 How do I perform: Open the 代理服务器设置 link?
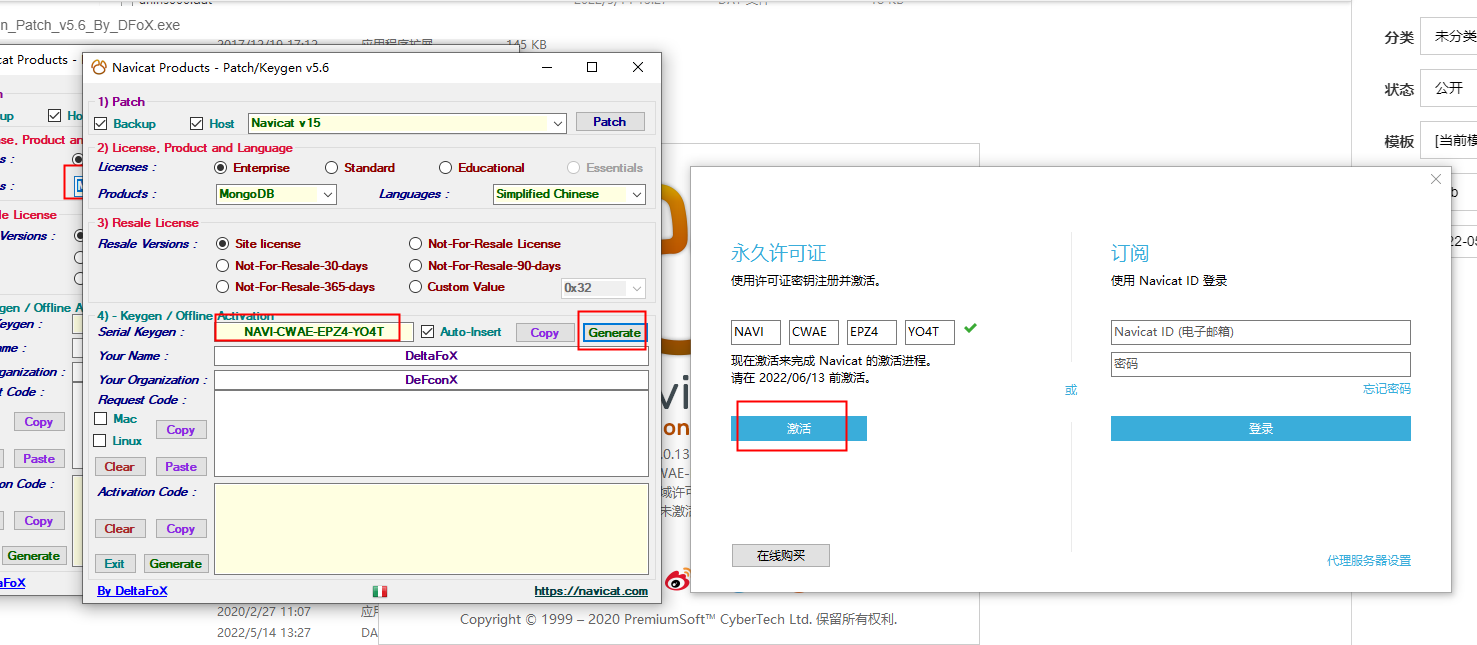tap(1368, 561)
